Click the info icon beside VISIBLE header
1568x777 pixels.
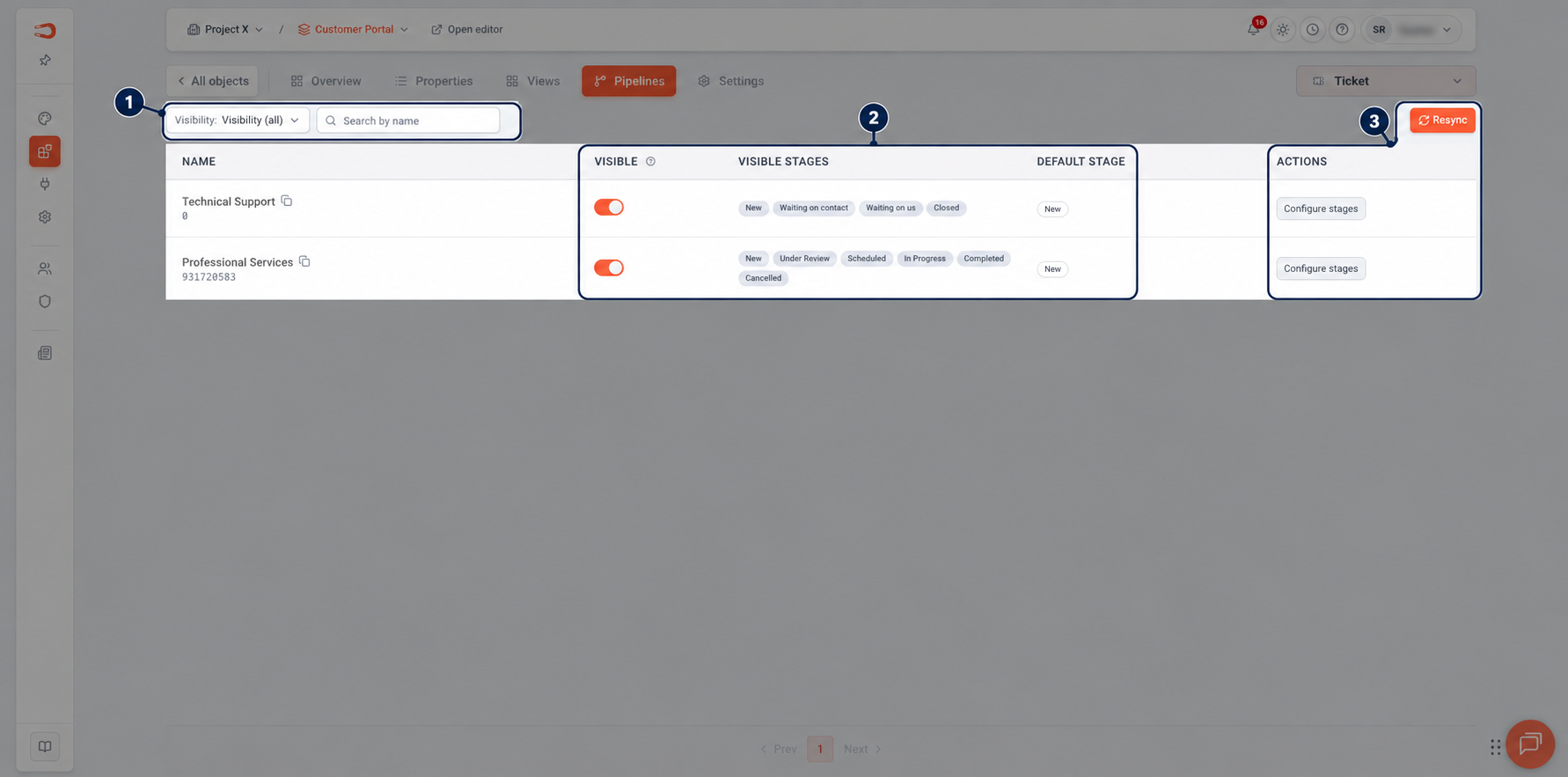(651, 161)
